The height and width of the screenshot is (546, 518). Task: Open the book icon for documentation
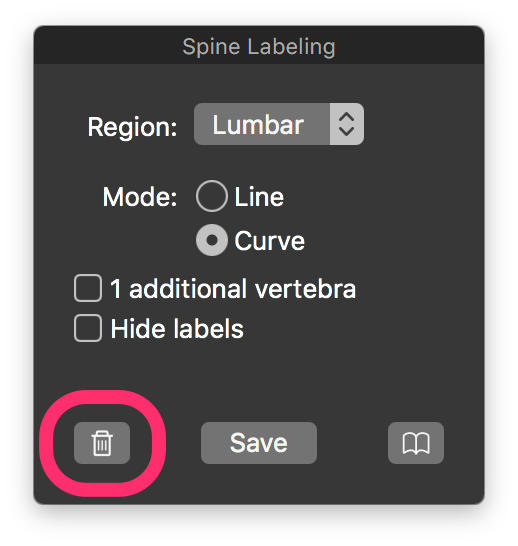click(x=416, y=443)
